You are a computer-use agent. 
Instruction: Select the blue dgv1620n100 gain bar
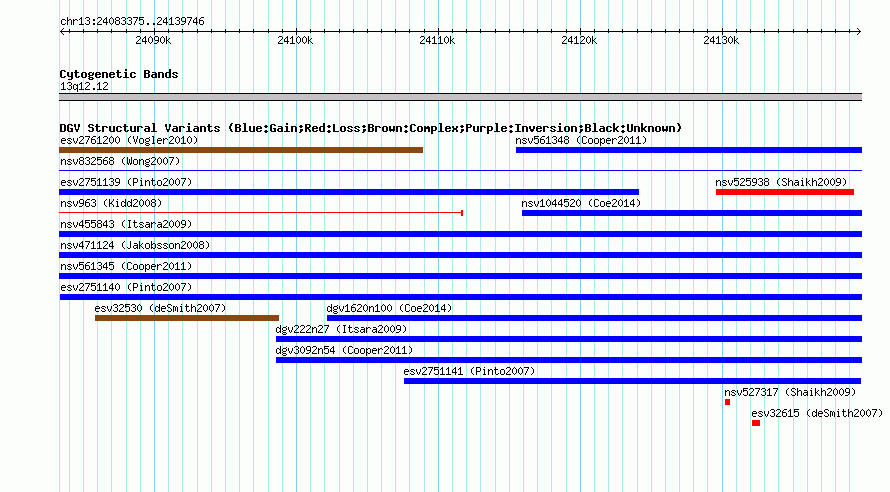594,318
